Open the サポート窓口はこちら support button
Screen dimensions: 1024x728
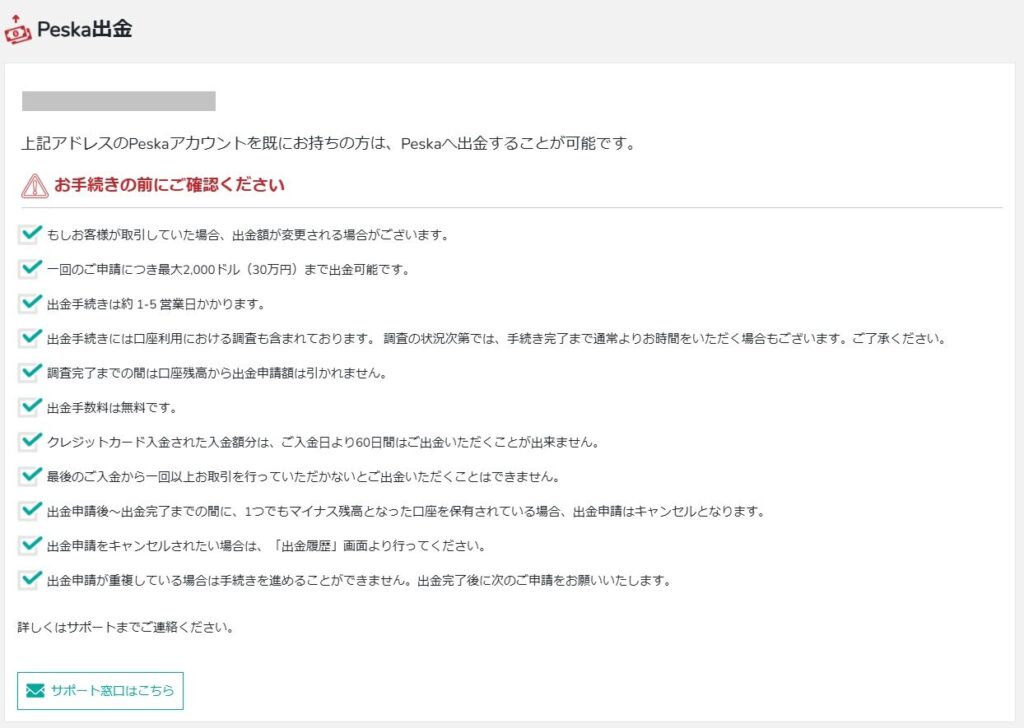pos(100,691)
